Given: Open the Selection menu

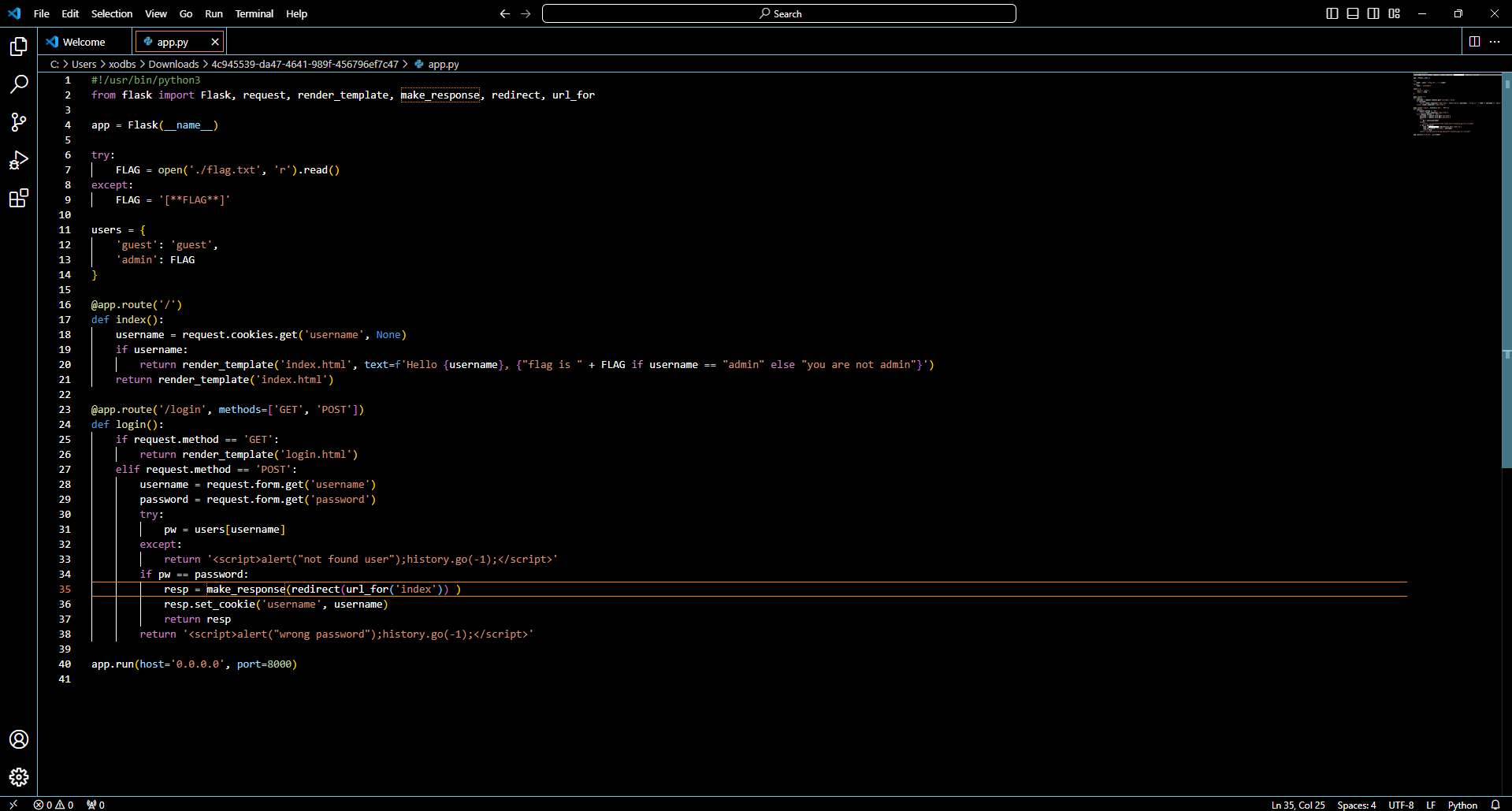Looking at the screenshot, I should point(112,13).
